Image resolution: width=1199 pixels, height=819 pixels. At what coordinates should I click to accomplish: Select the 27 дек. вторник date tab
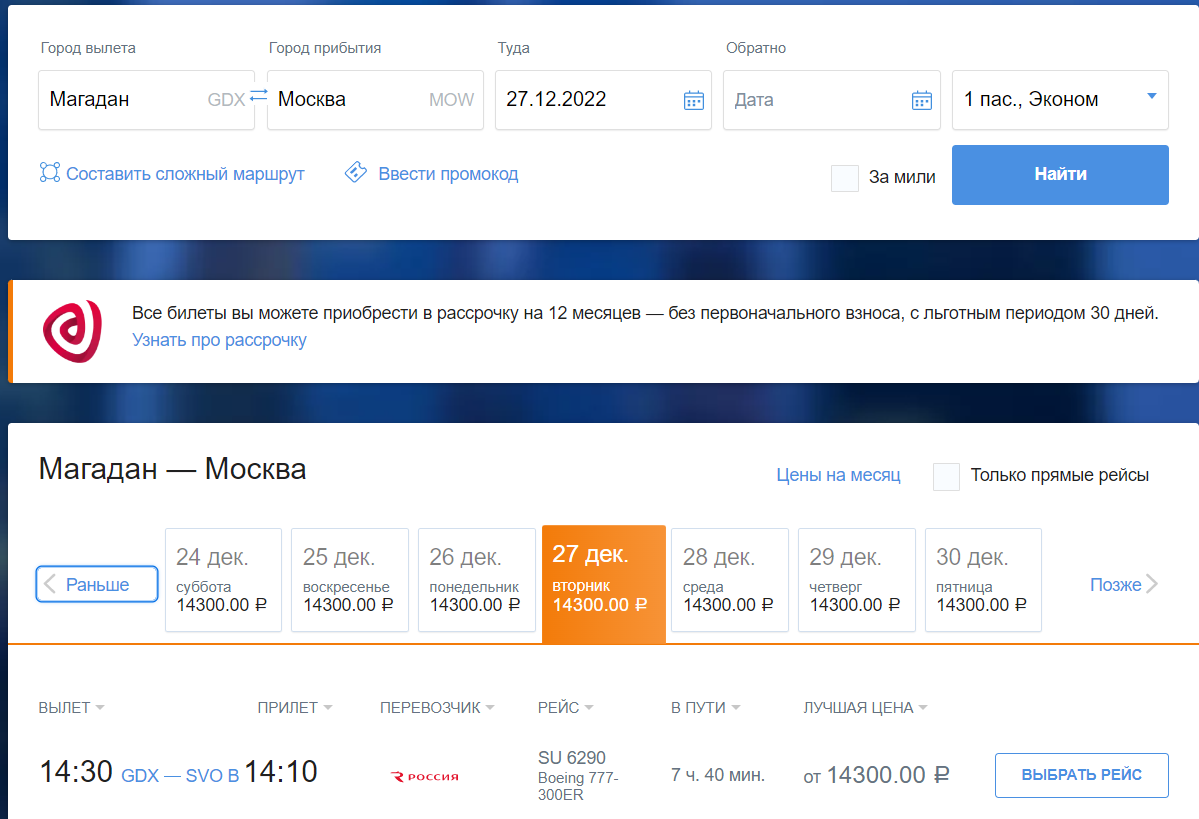point(603,584)
